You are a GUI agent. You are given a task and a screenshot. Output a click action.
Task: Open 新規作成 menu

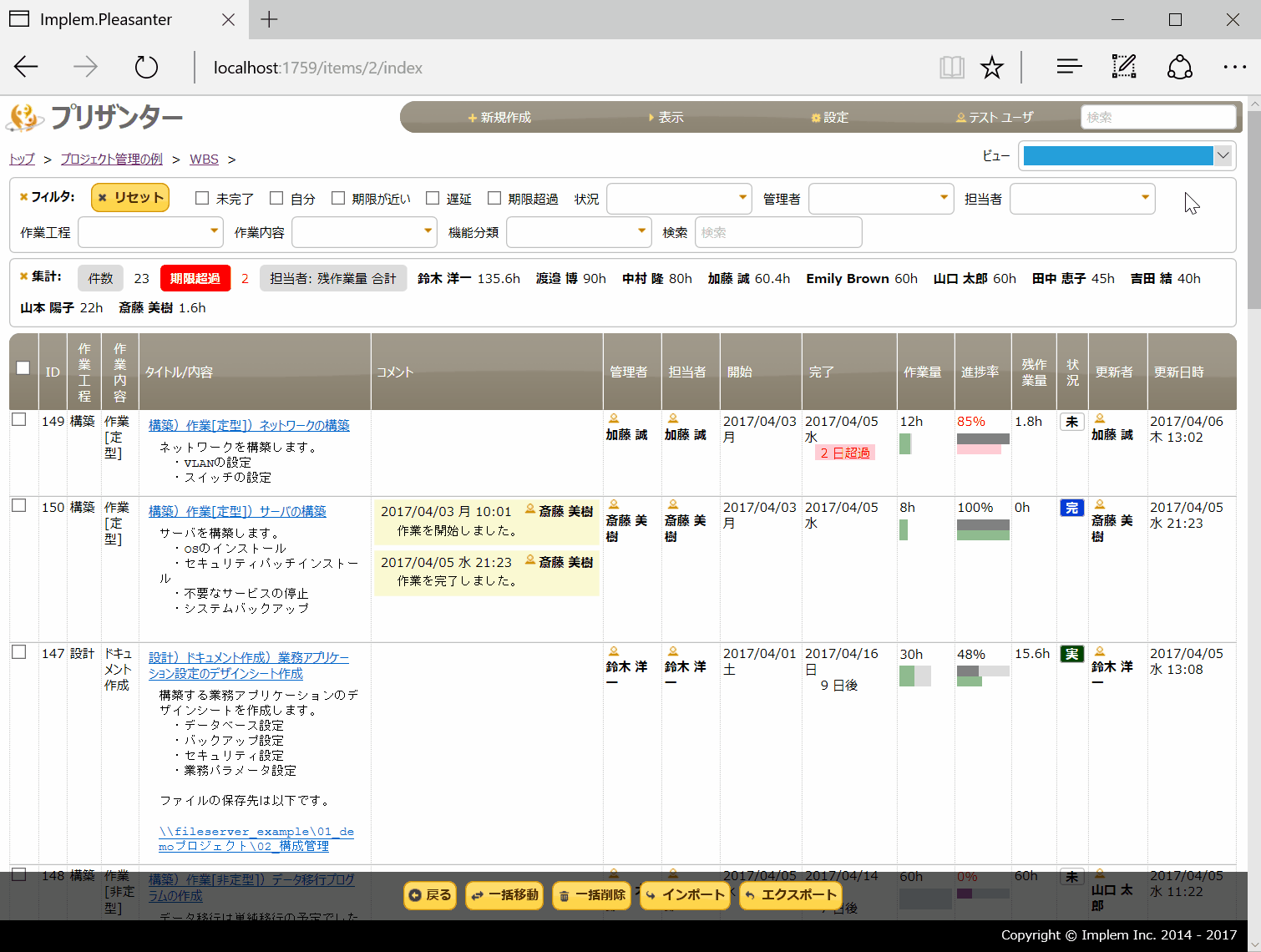tap(499, 118)
